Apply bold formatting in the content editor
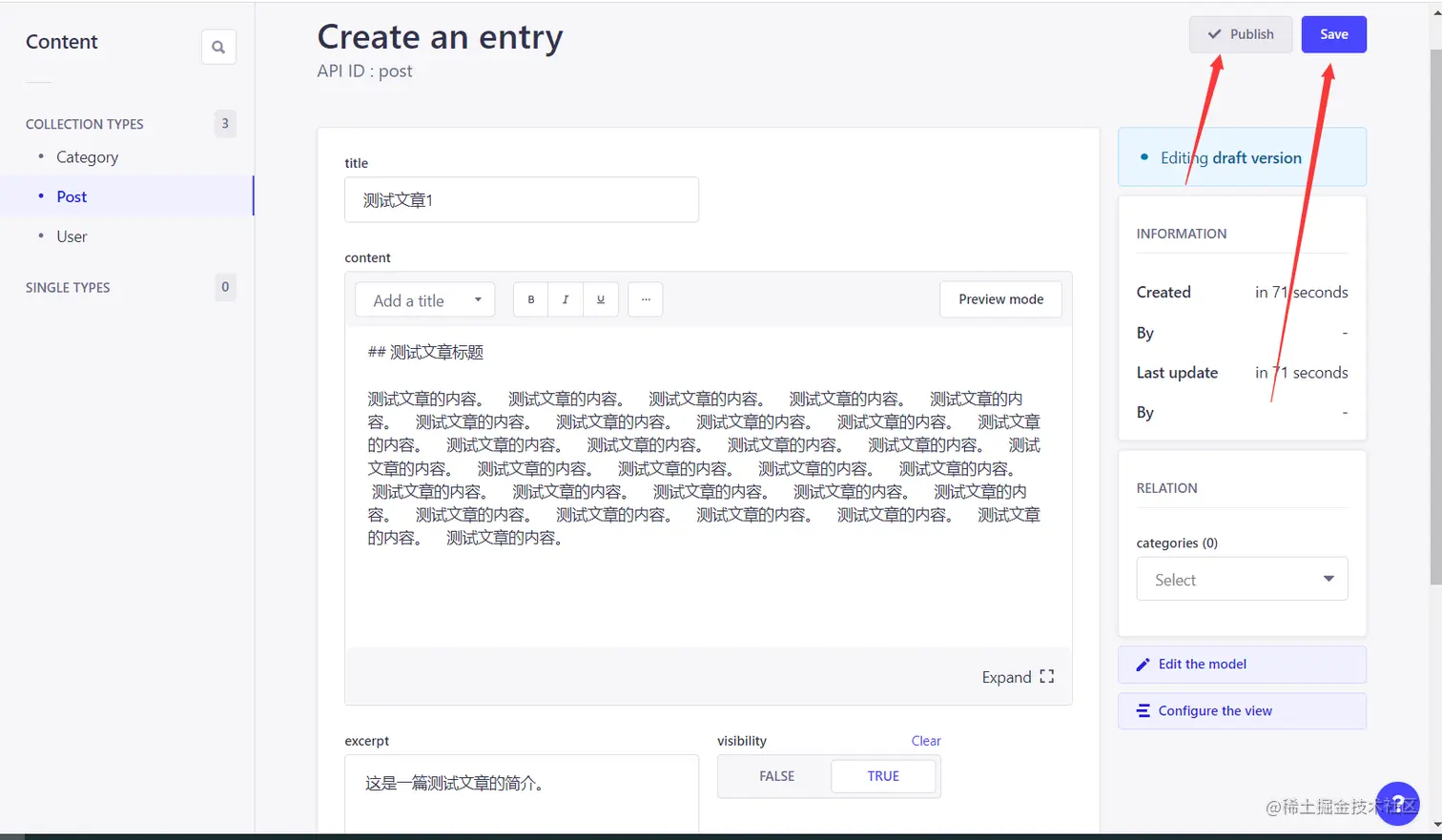The height and width of the screenshot is (840, 1442). 530,298
